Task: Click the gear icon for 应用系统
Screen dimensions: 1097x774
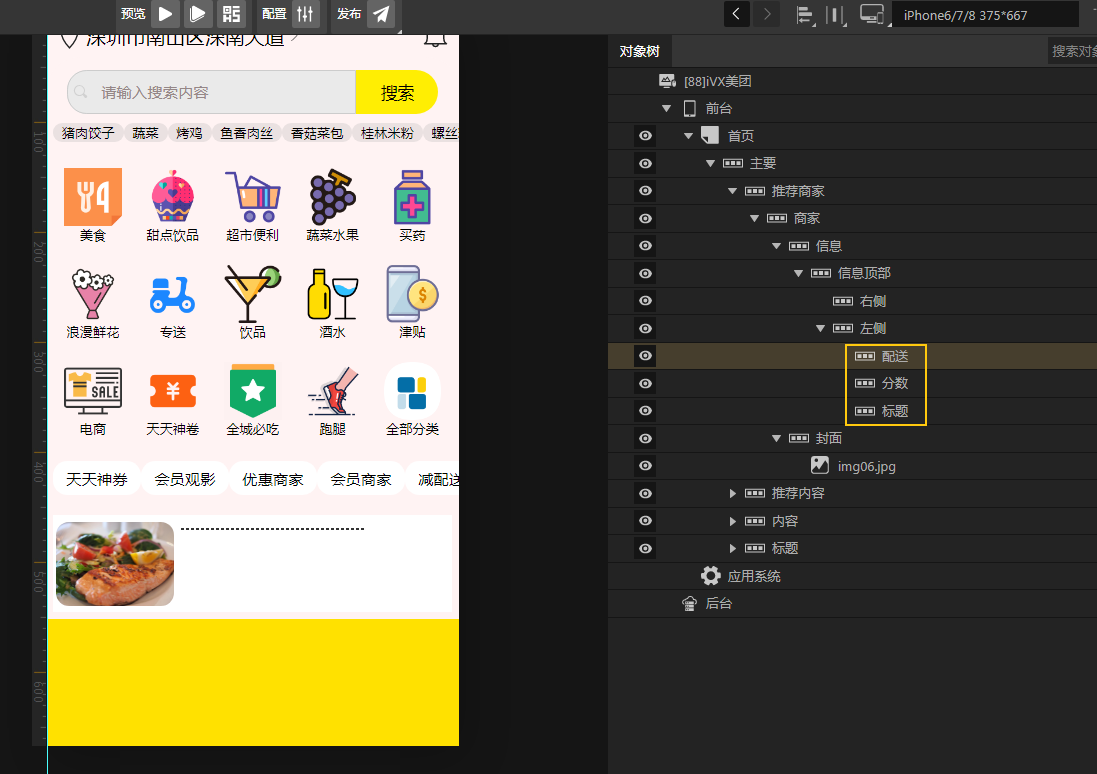Action: [x=710, y=575]
